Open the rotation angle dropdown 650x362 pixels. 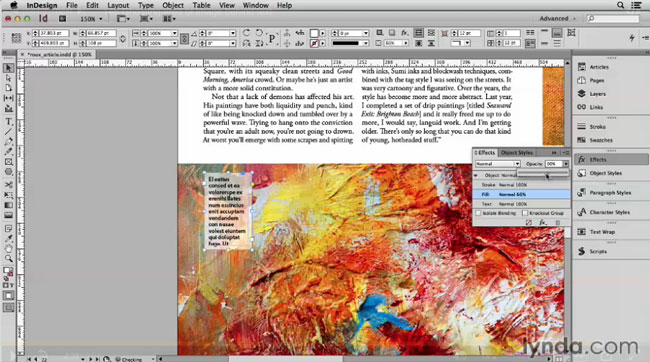(233, 33)
